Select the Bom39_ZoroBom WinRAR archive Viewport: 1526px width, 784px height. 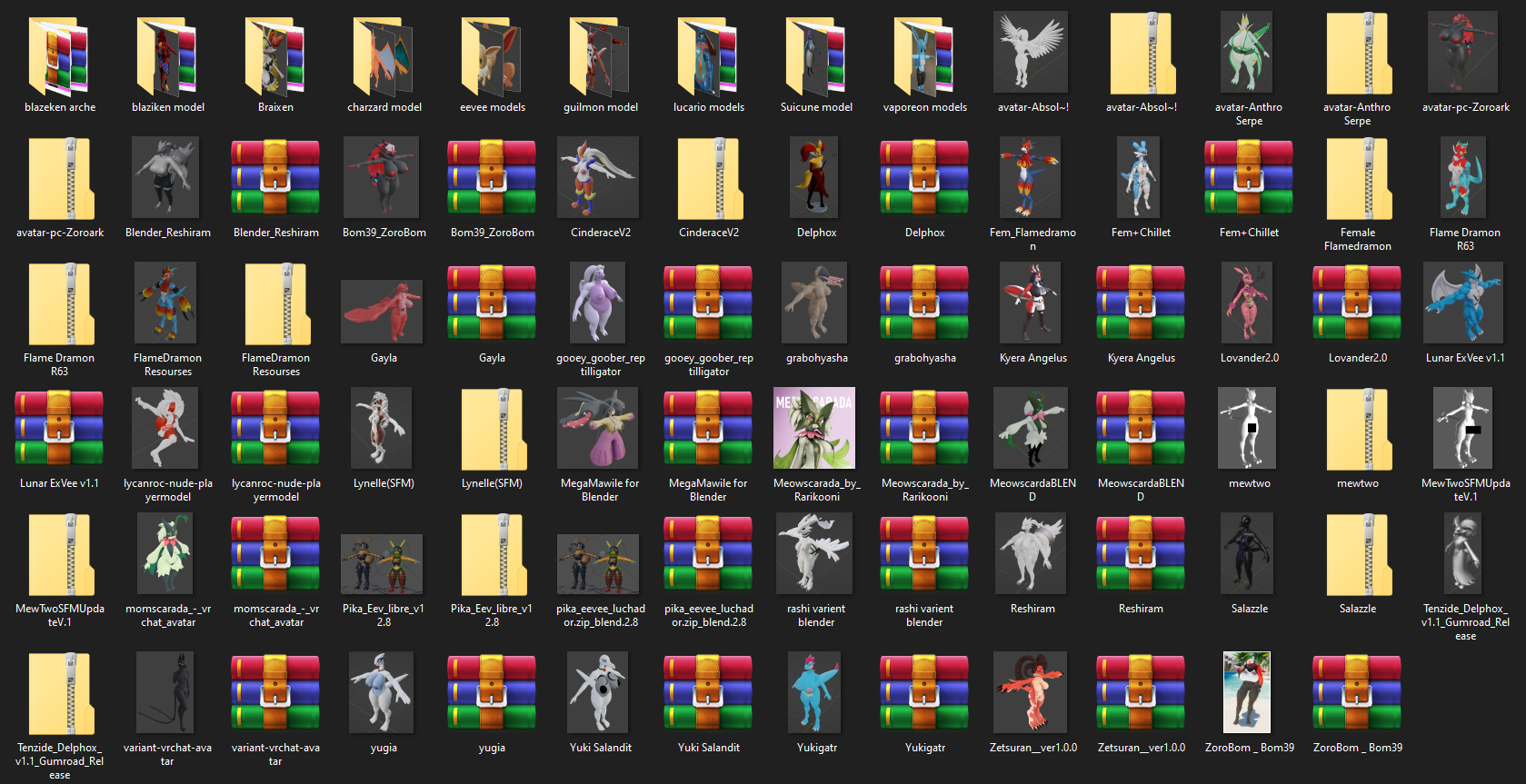[492, 178]
